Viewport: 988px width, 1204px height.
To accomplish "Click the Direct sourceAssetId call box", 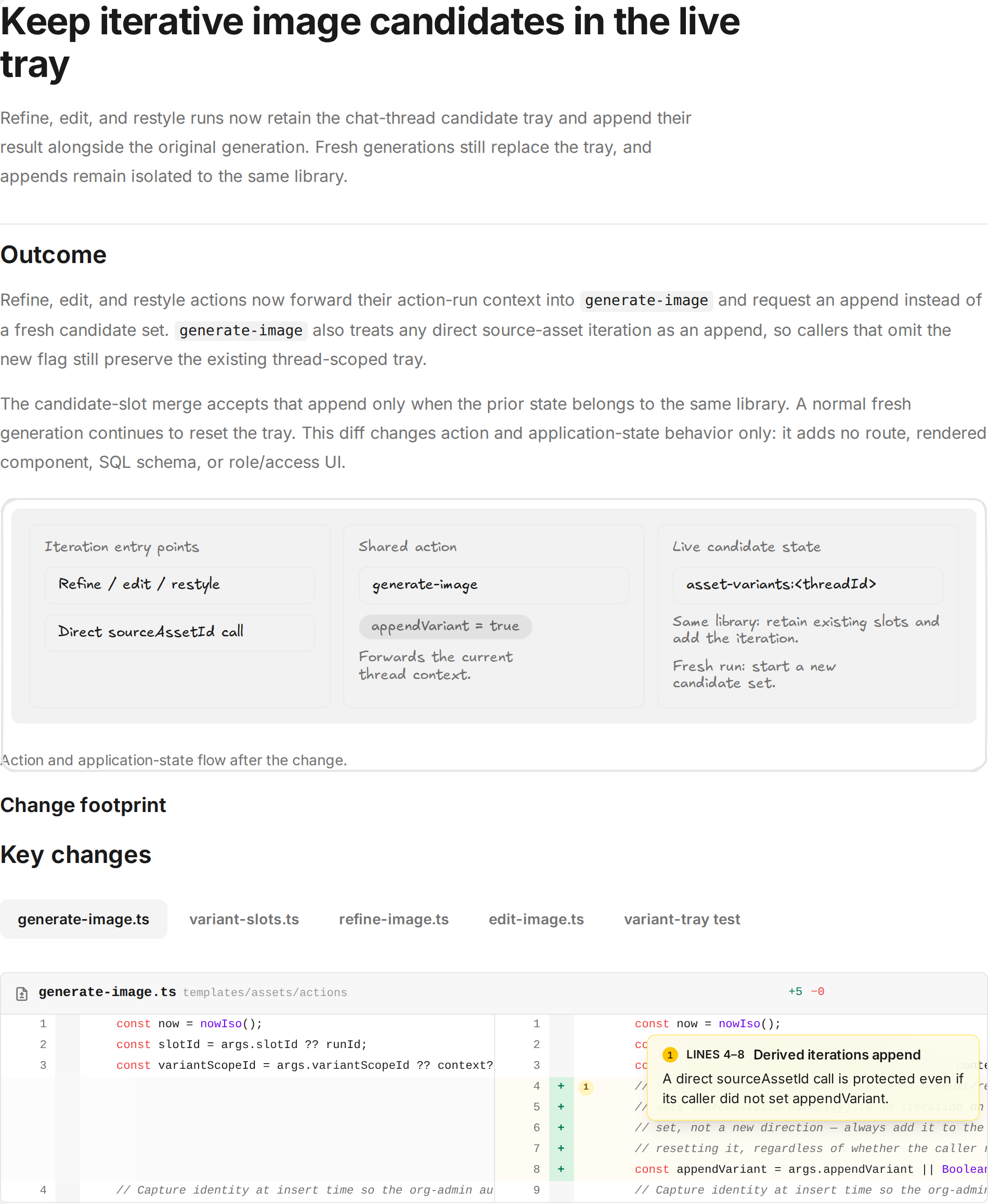I will 180,632.
